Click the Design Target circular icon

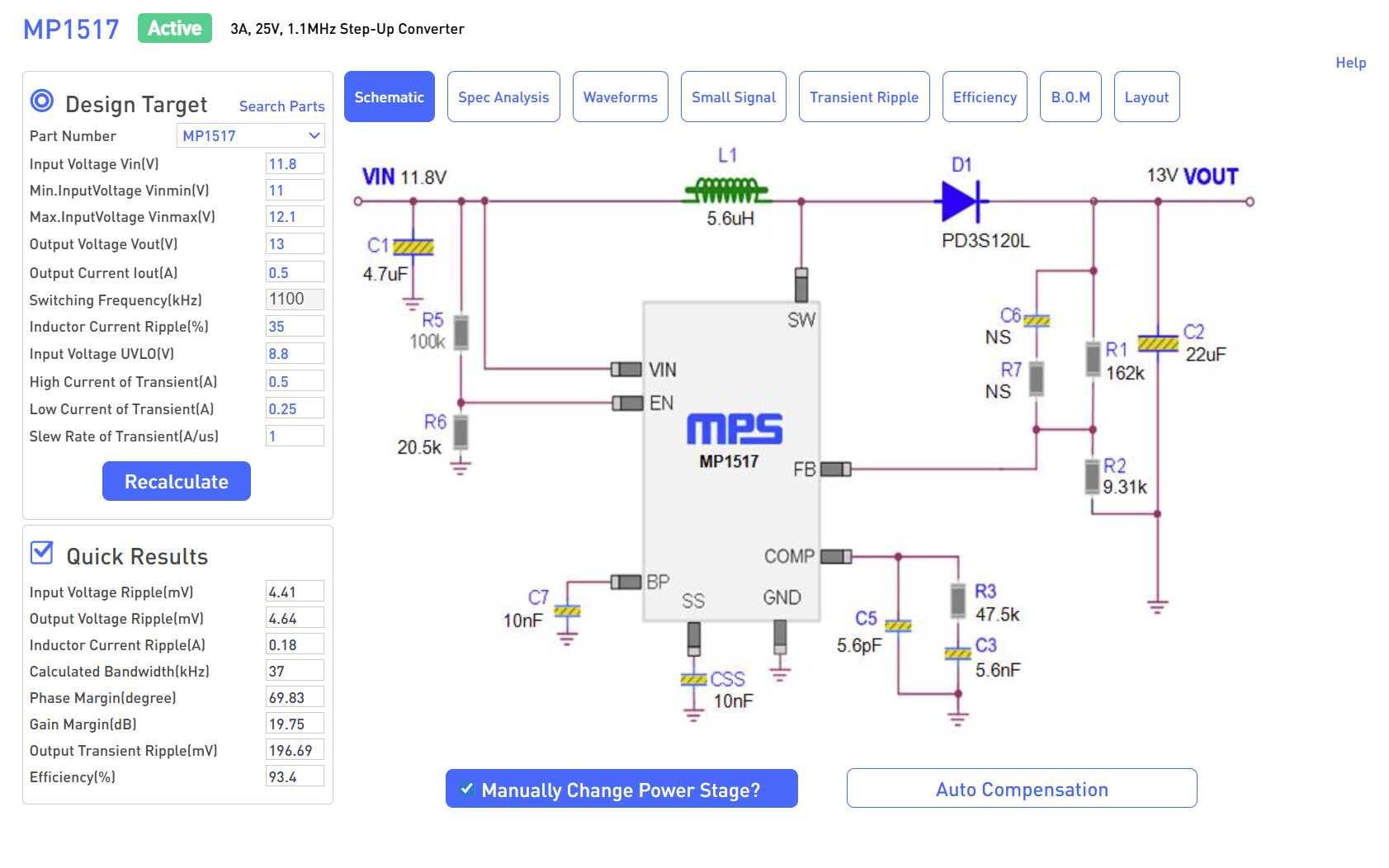[x=42, y=101]
